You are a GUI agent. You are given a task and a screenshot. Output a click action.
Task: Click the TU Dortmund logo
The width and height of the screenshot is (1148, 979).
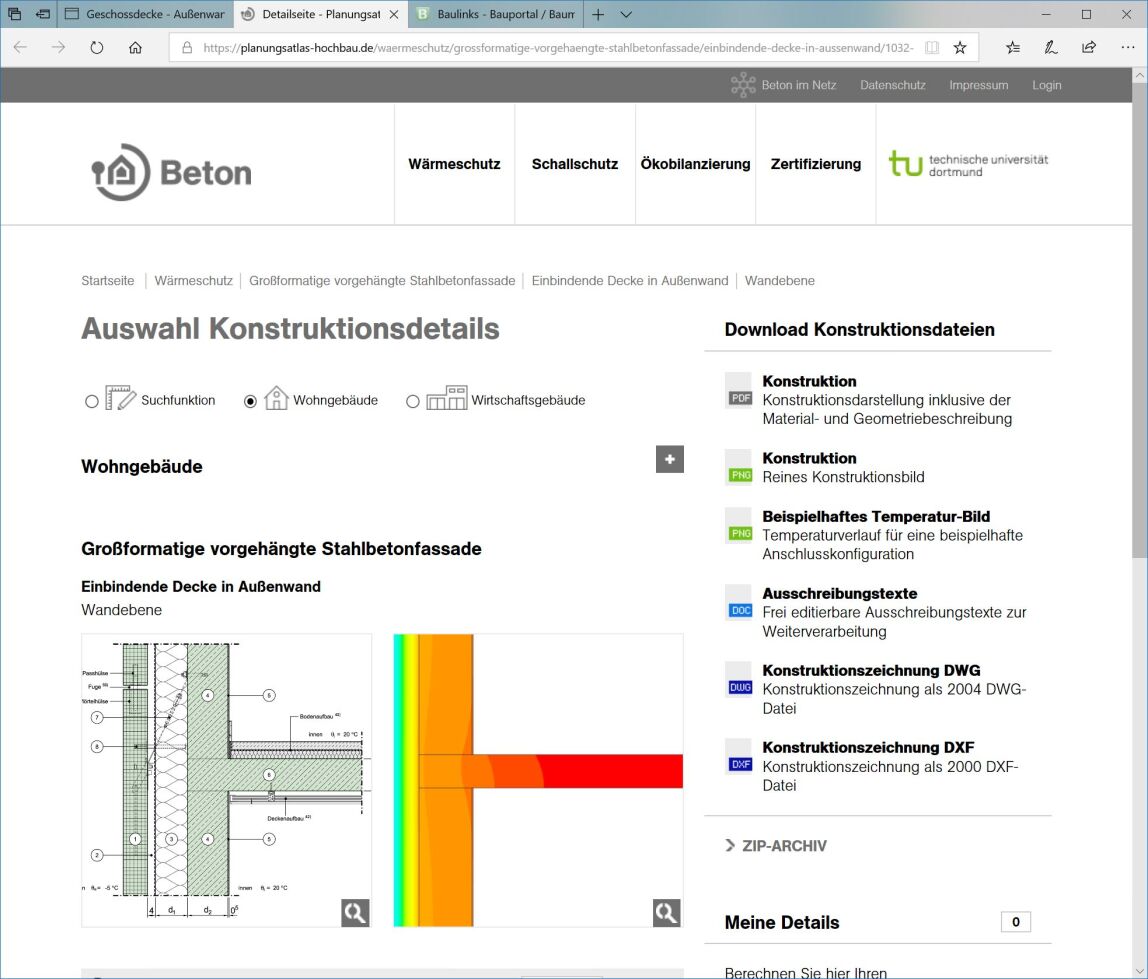pyautogui.click(x=968, y=164)
